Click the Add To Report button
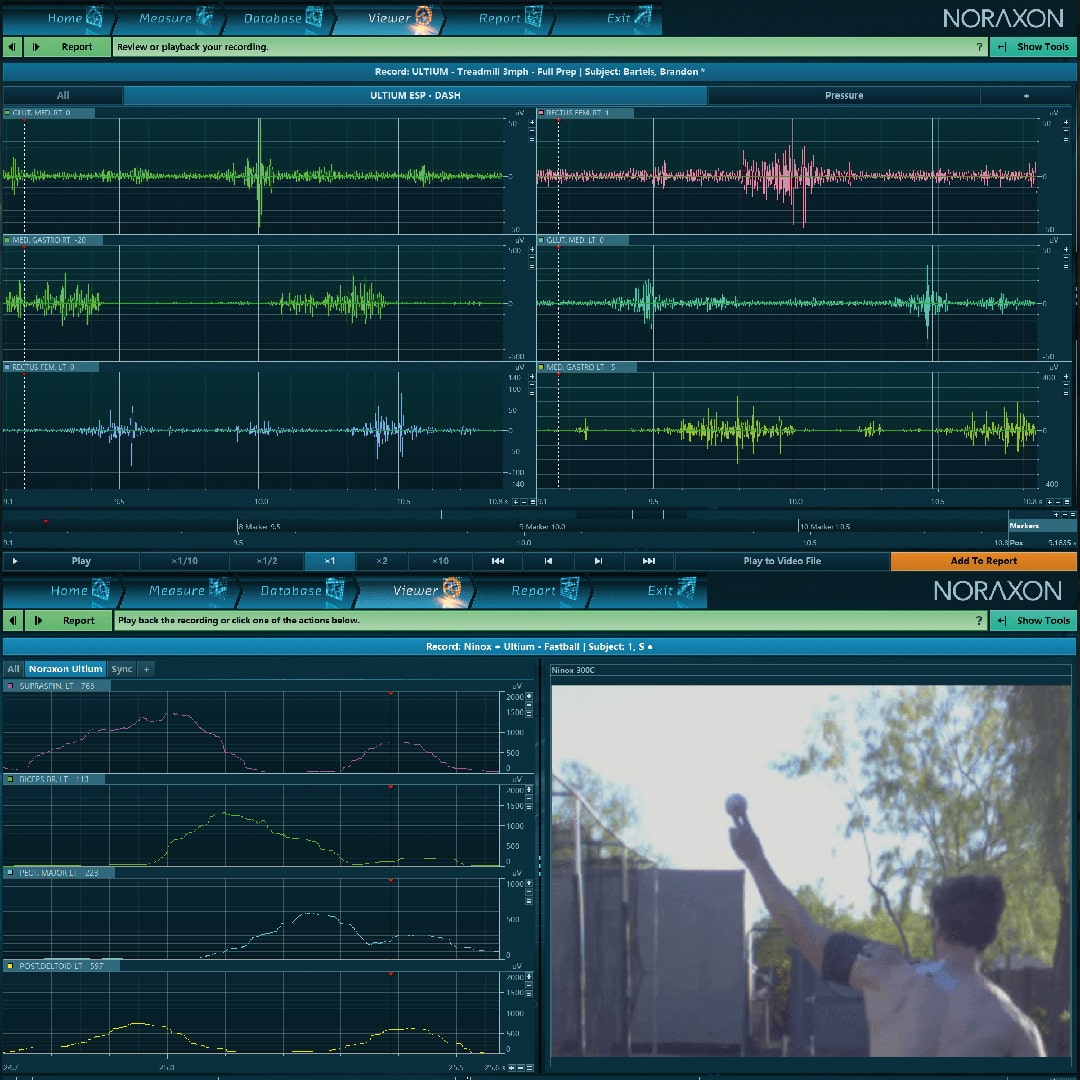Image resolution: width=1080 pixels, height=1080 pixels. pos(983,561)
